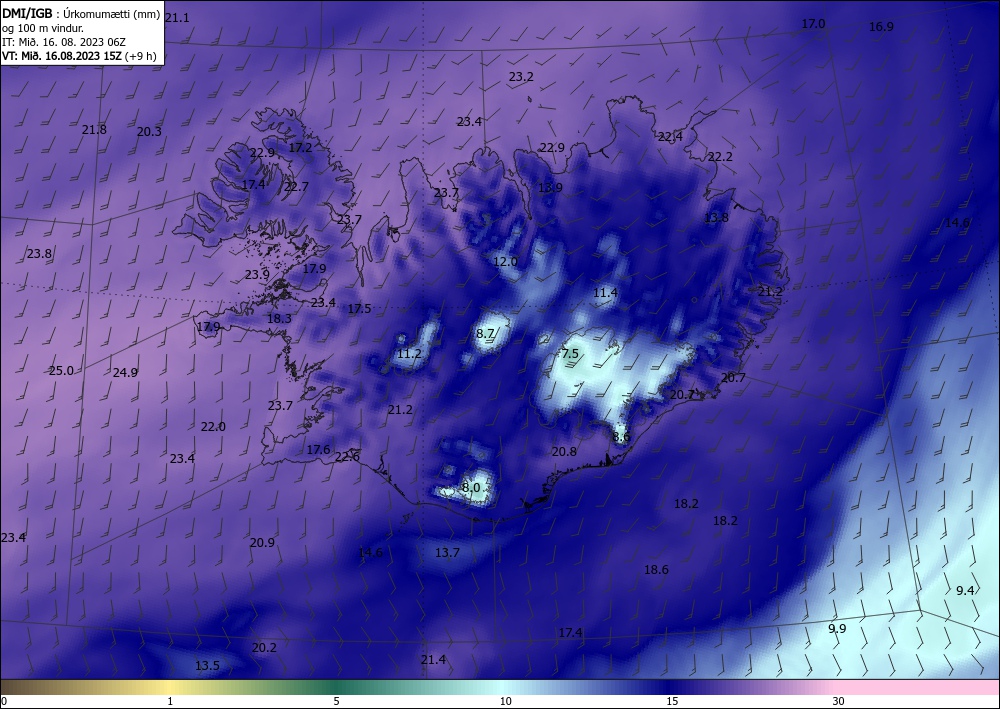Image resolution: width=1000 pixels, height=709 pixels.
Task: Select the 22.4 value label
Action: point(670,136)
